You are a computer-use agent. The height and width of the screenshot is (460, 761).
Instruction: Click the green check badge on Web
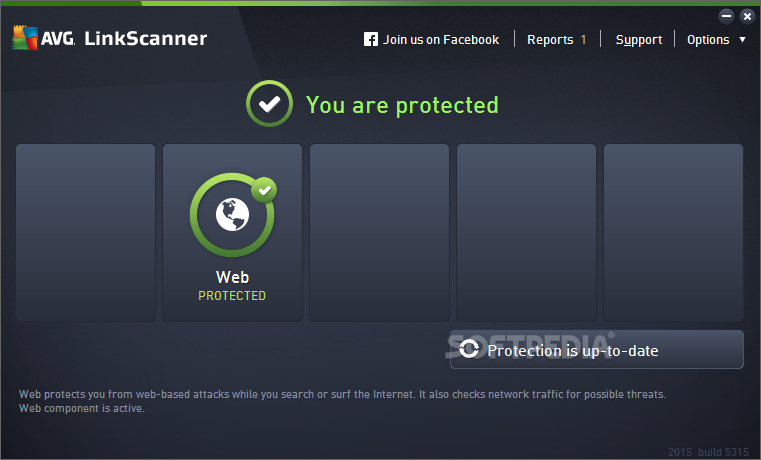tap(264, 190)
